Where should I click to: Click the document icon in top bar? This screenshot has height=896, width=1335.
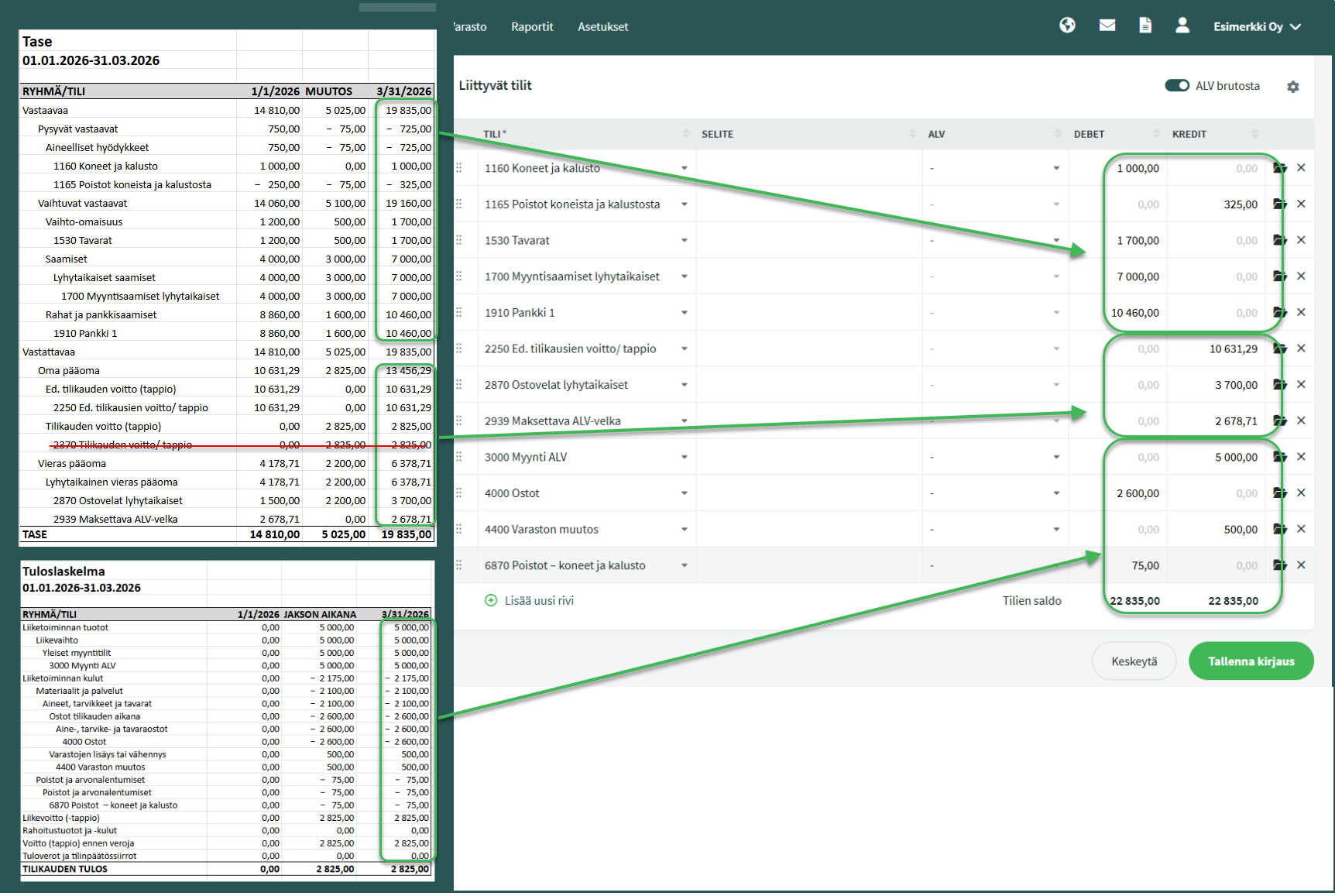point(1145,26)
